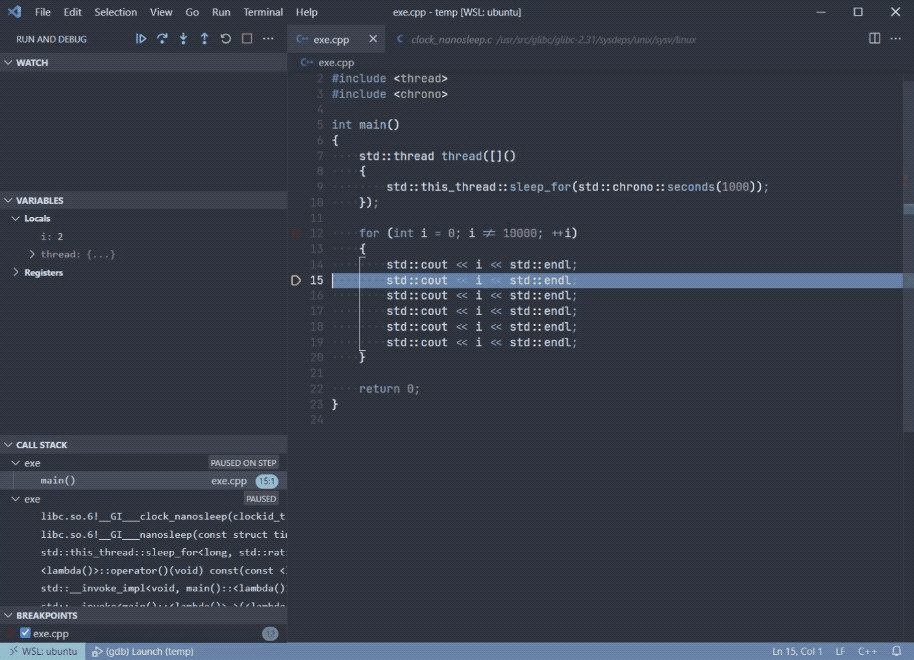Viewport: 914px width, 660px height.
Task: Open the Help menu
Action: (x=307, y=12)
